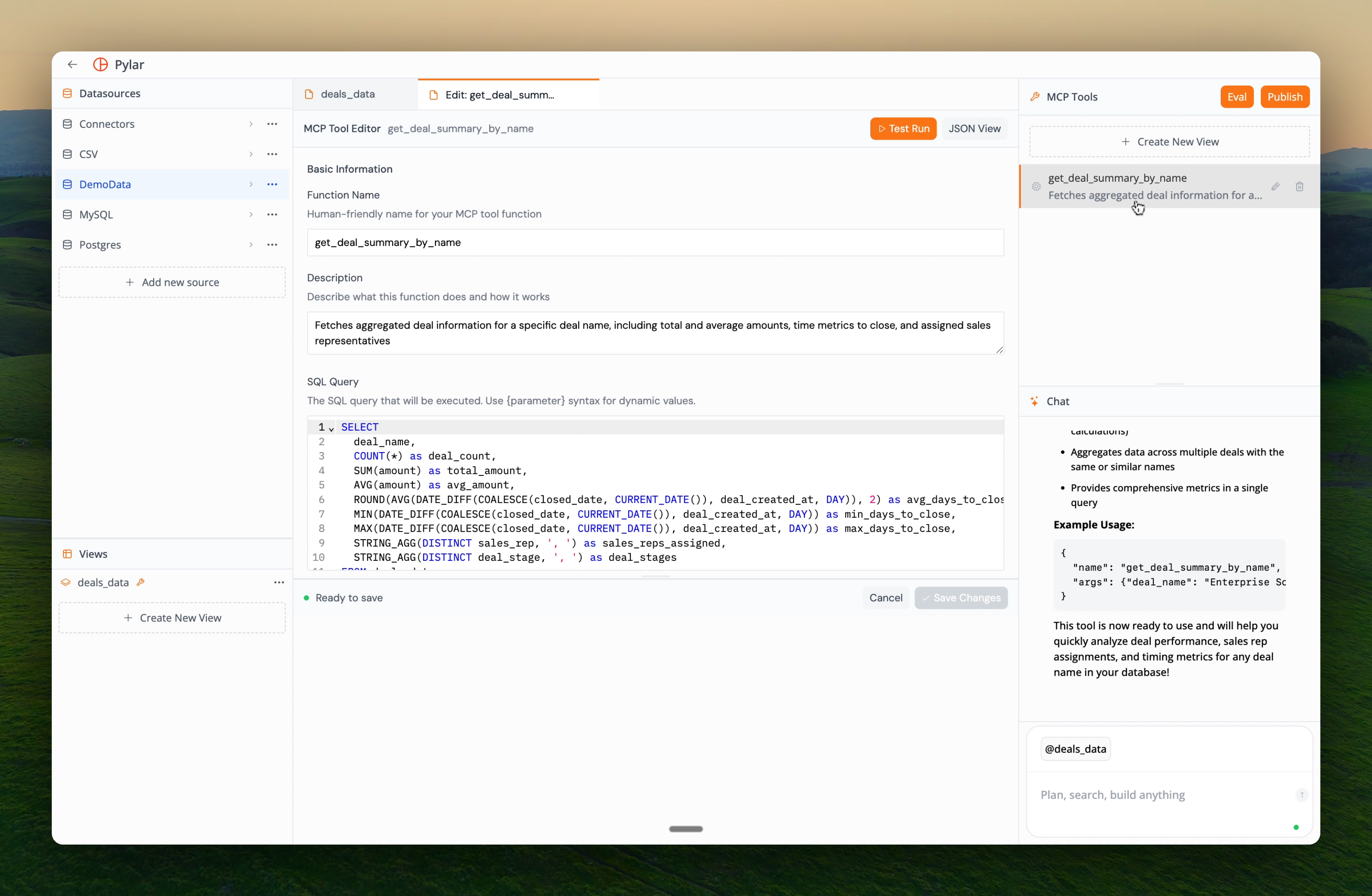Click the Chat sparkle icon in the chat panel
This screenshot has width=1372, height=896.
pyautogui.click(x=1034, y=401)
